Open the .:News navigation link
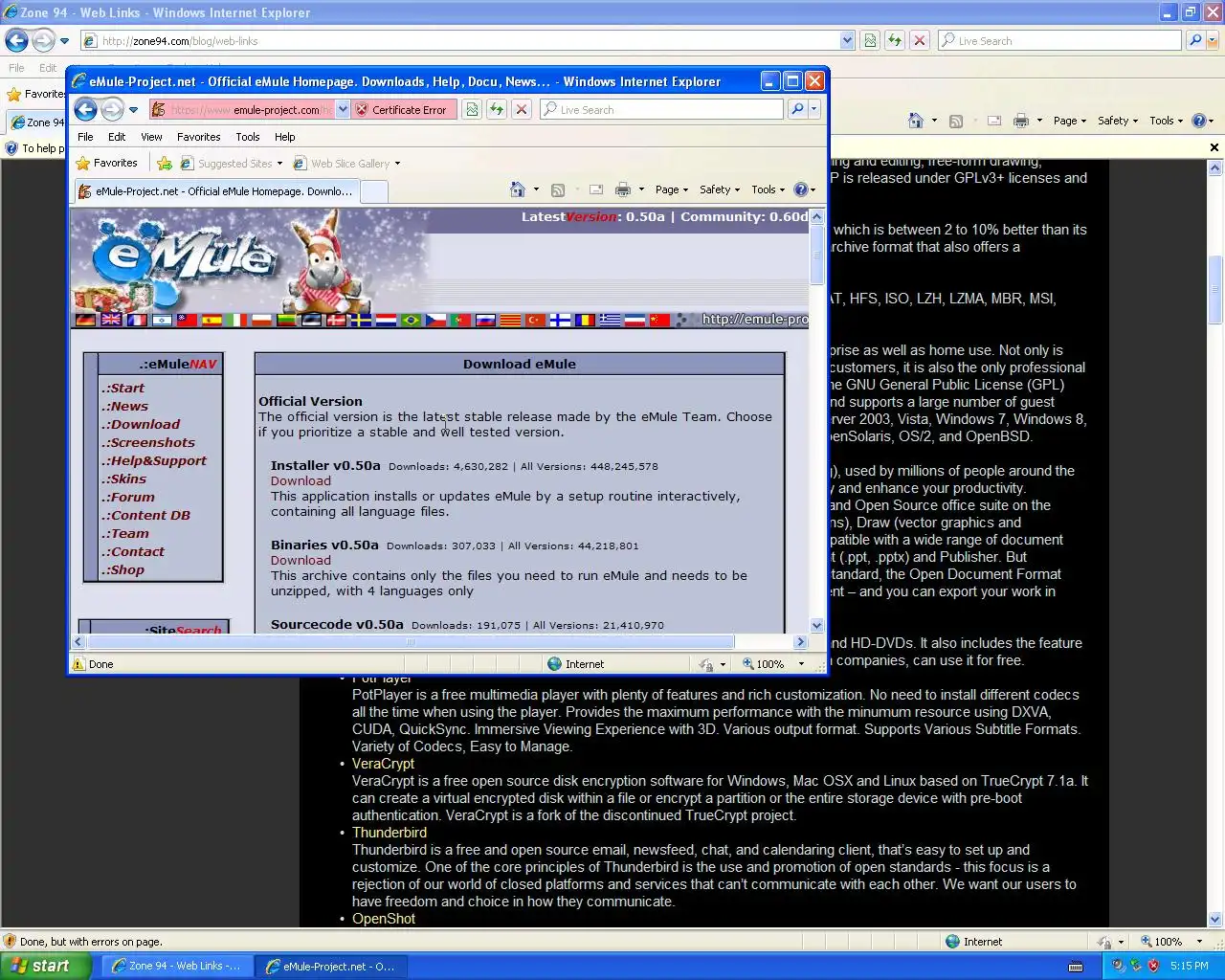The width and height of the screenshot is (1225, 980). [124, 406]
